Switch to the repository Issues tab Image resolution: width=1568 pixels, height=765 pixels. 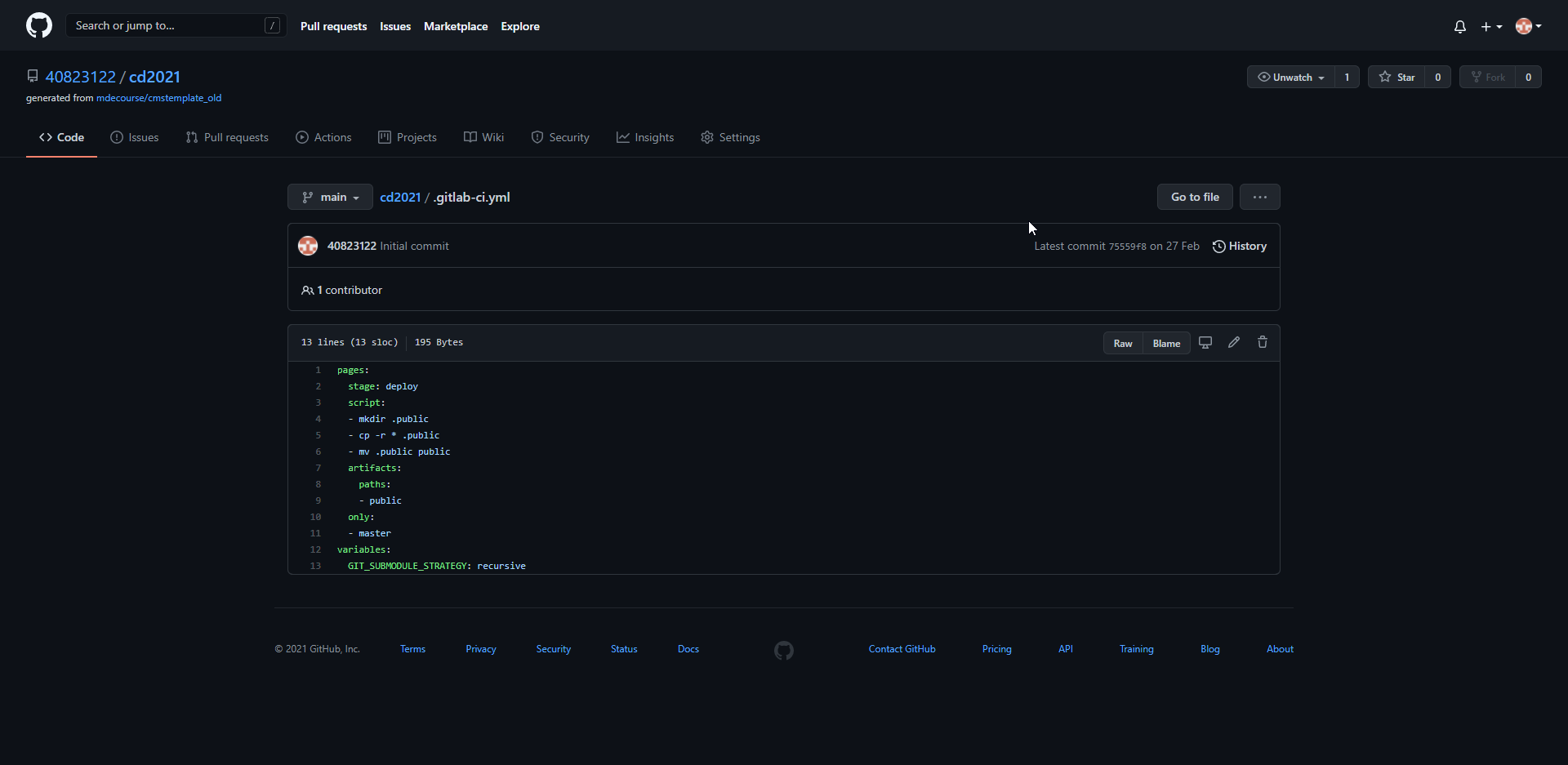click(135, 137)
